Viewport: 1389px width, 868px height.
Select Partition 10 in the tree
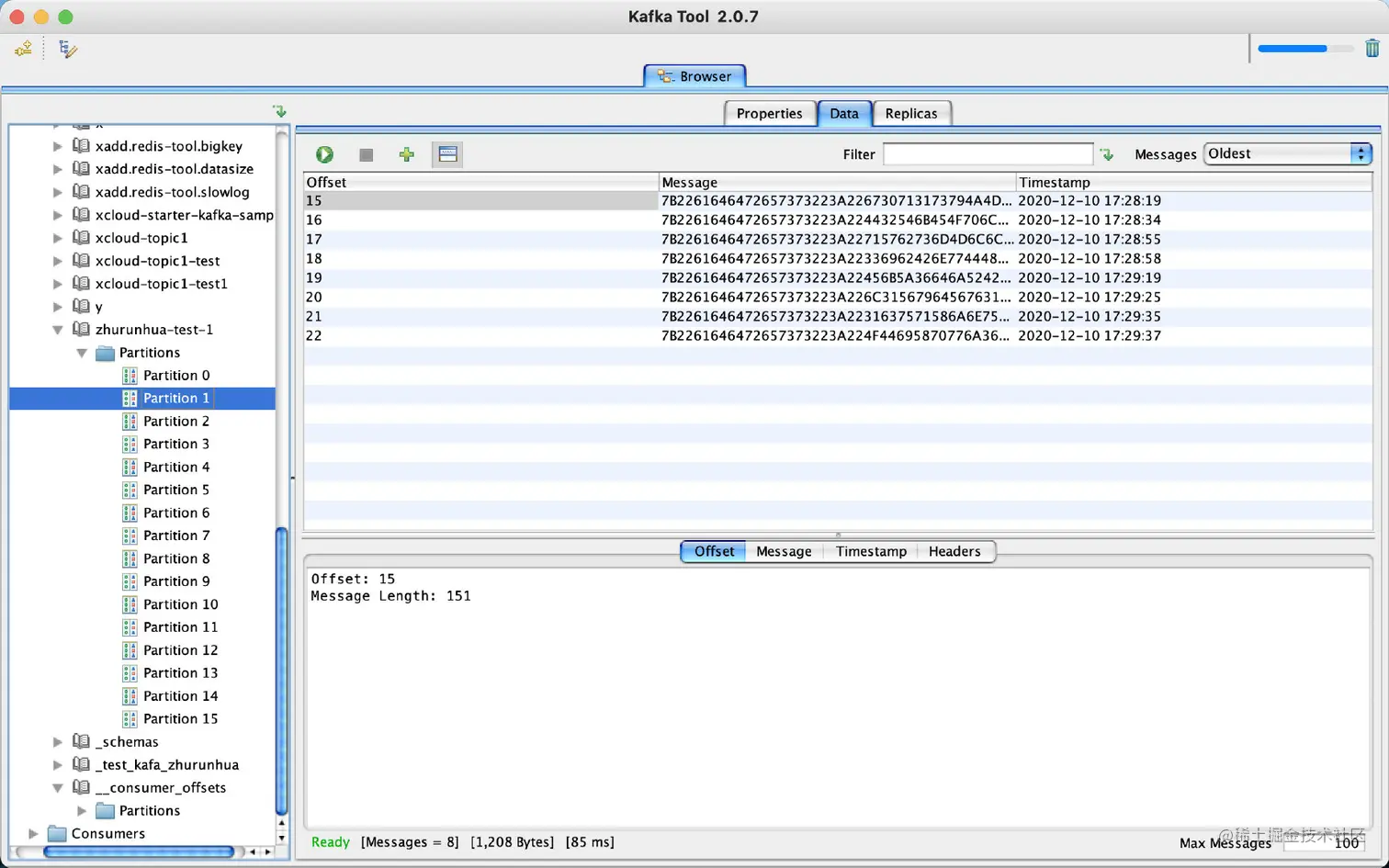click(180, 604)
